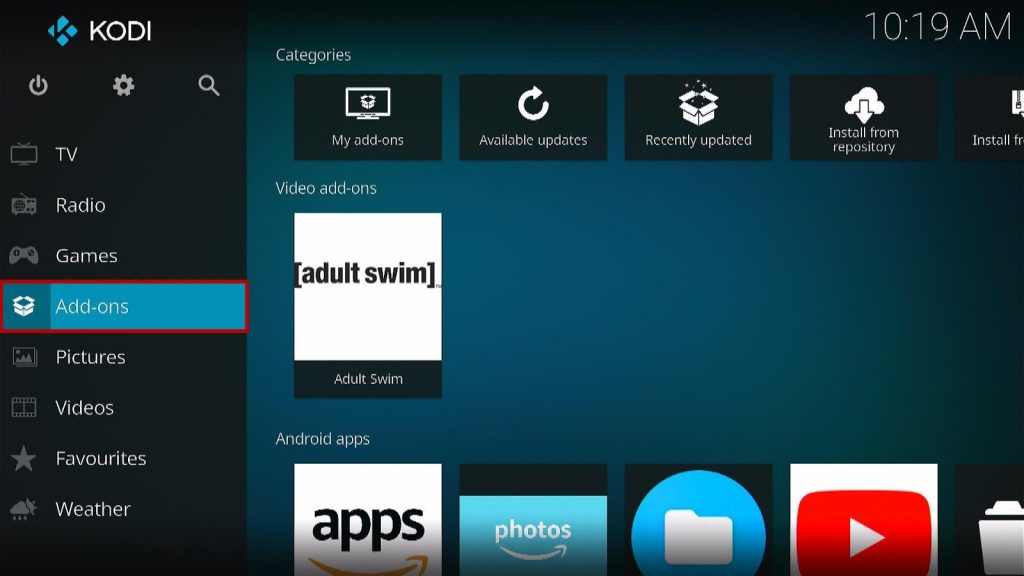Open the My add-ons category tile
The width and height of the screenshot is (1024, 576).
368,117
